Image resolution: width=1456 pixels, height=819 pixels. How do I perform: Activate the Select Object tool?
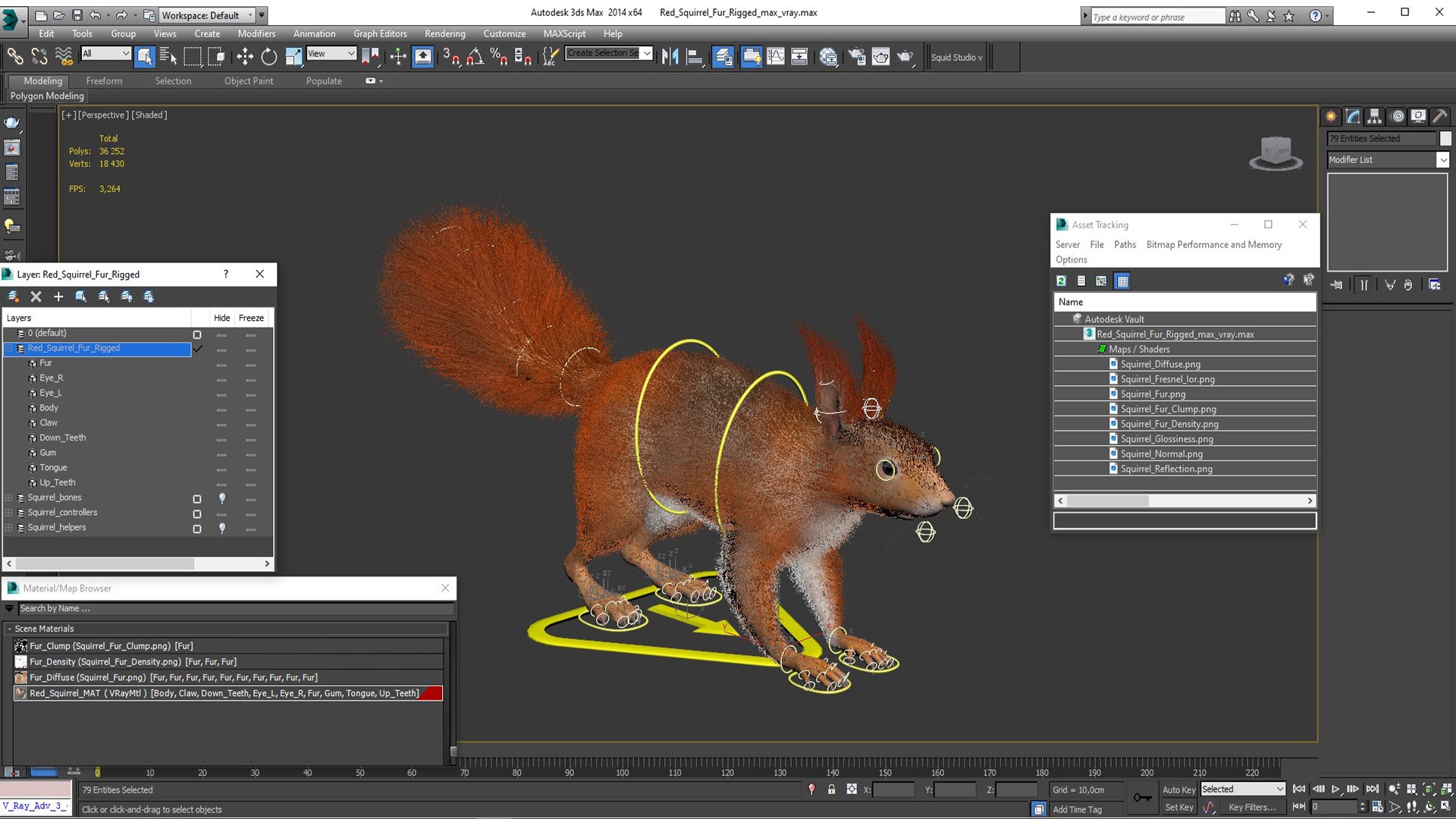[x=144, y=56]
